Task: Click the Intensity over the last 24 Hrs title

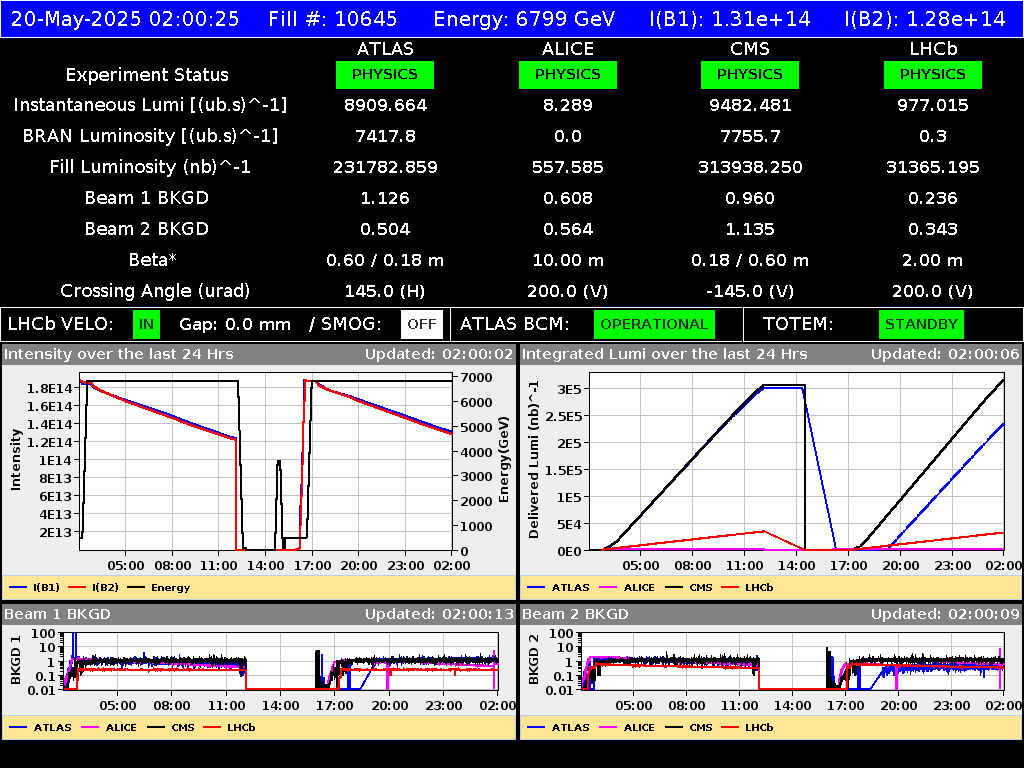Action: (x=118, y=354)
